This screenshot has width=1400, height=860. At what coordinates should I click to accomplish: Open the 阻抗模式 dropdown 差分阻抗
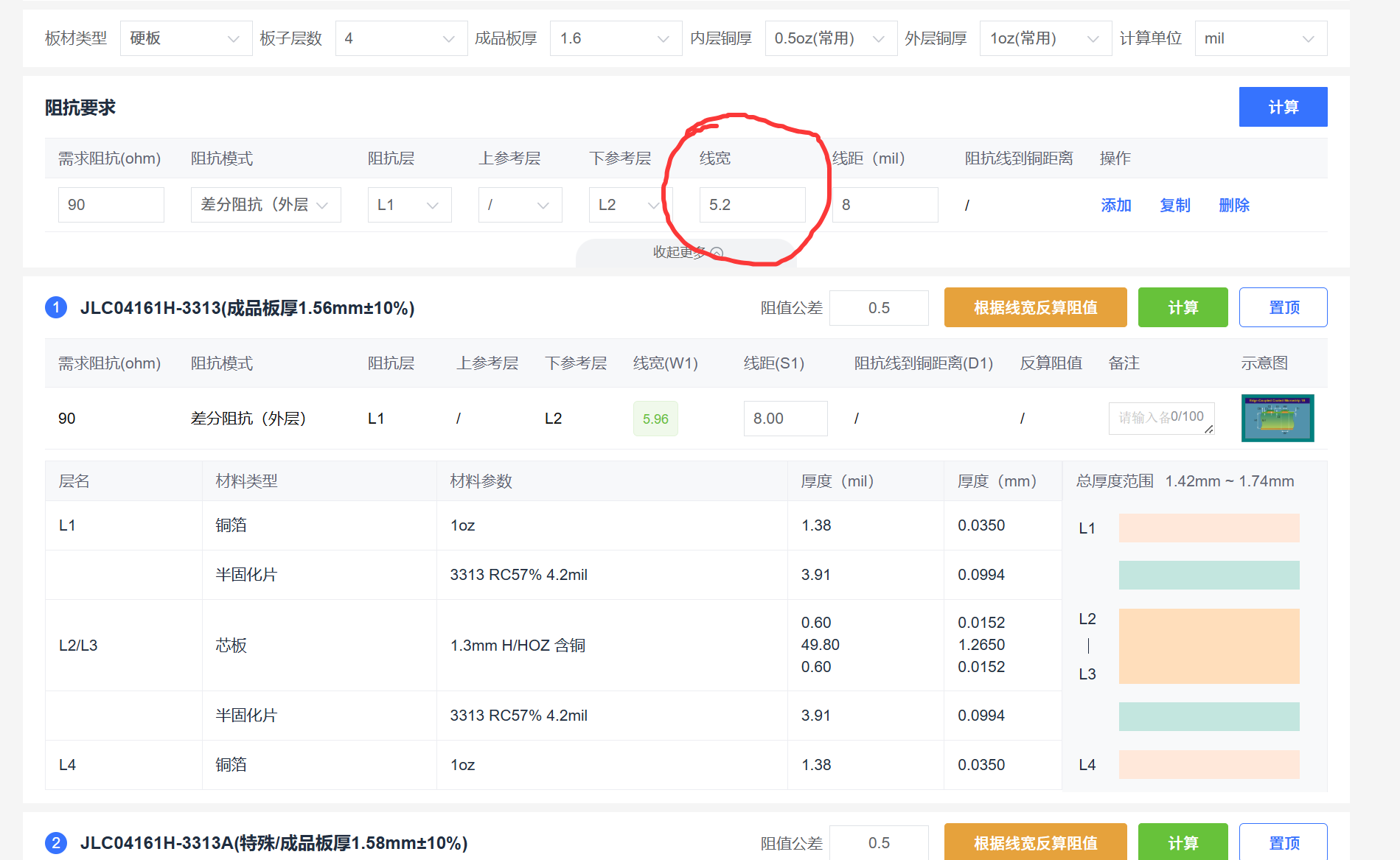pos(265,205)
